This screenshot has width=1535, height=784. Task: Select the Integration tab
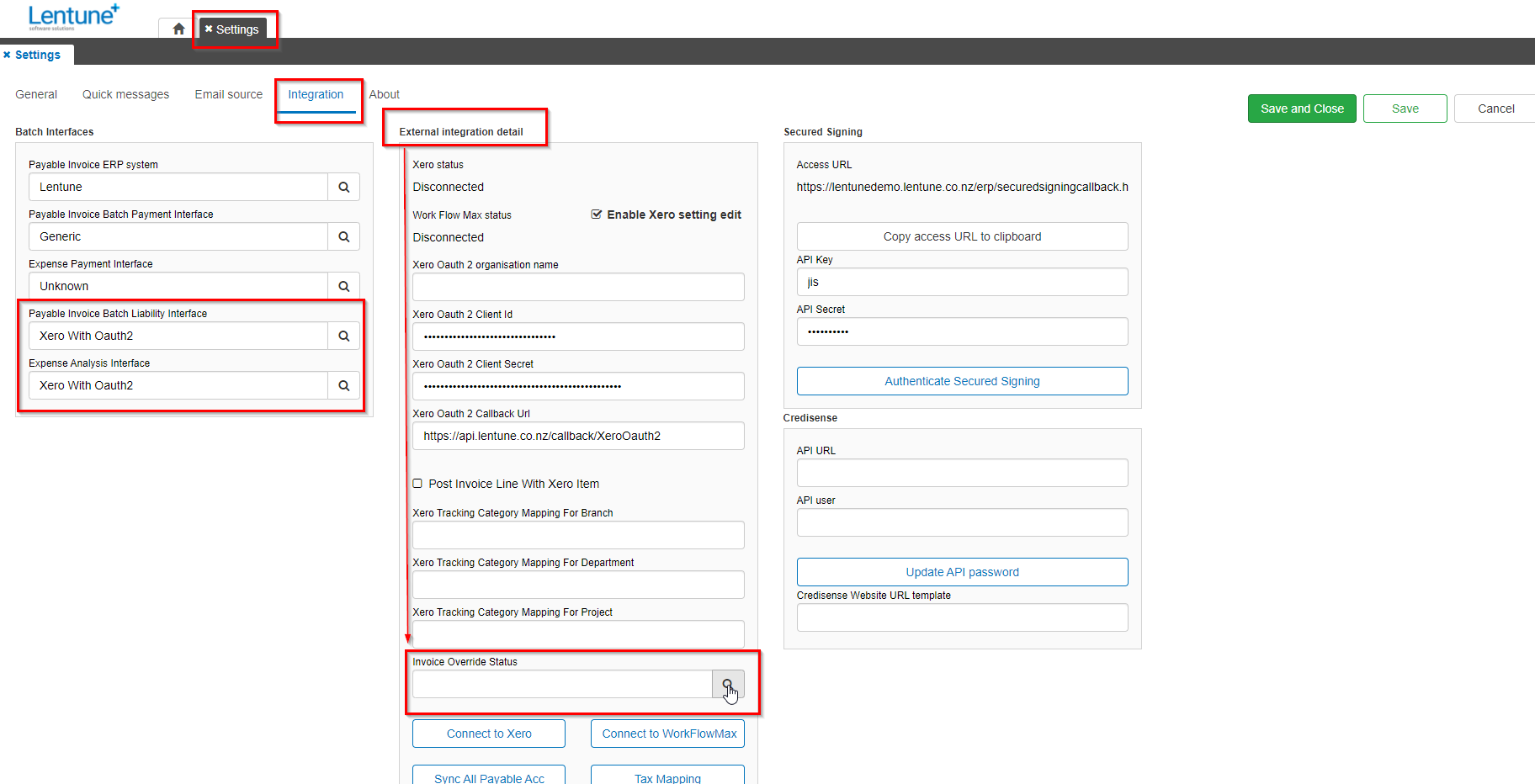pyautogui.click(x=316, y=94)
